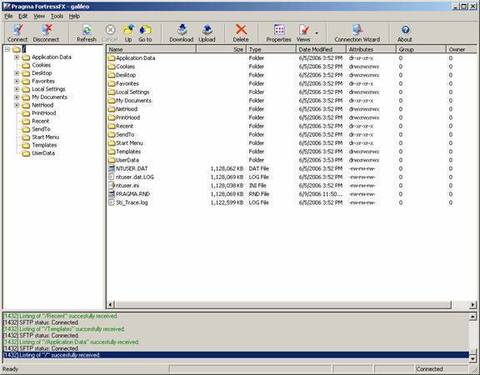
Task: Open the File menu
Action: [8, 16]
